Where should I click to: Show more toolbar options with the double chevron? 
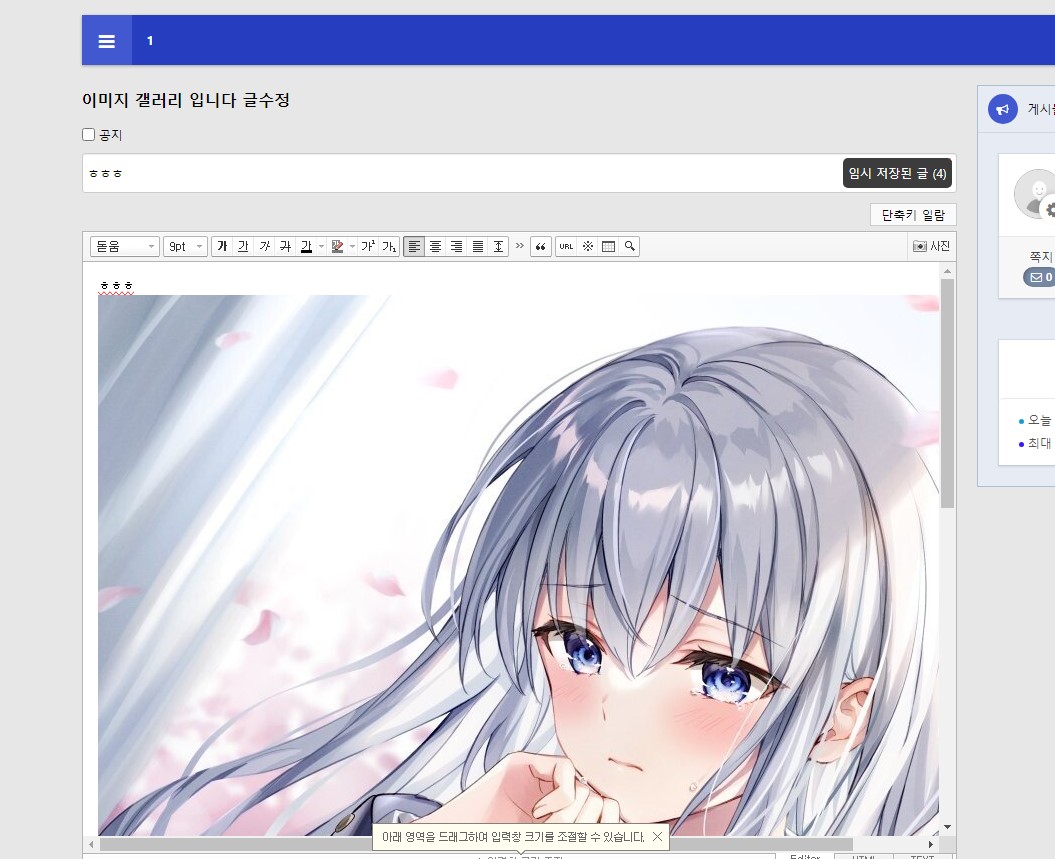(519, 246)
